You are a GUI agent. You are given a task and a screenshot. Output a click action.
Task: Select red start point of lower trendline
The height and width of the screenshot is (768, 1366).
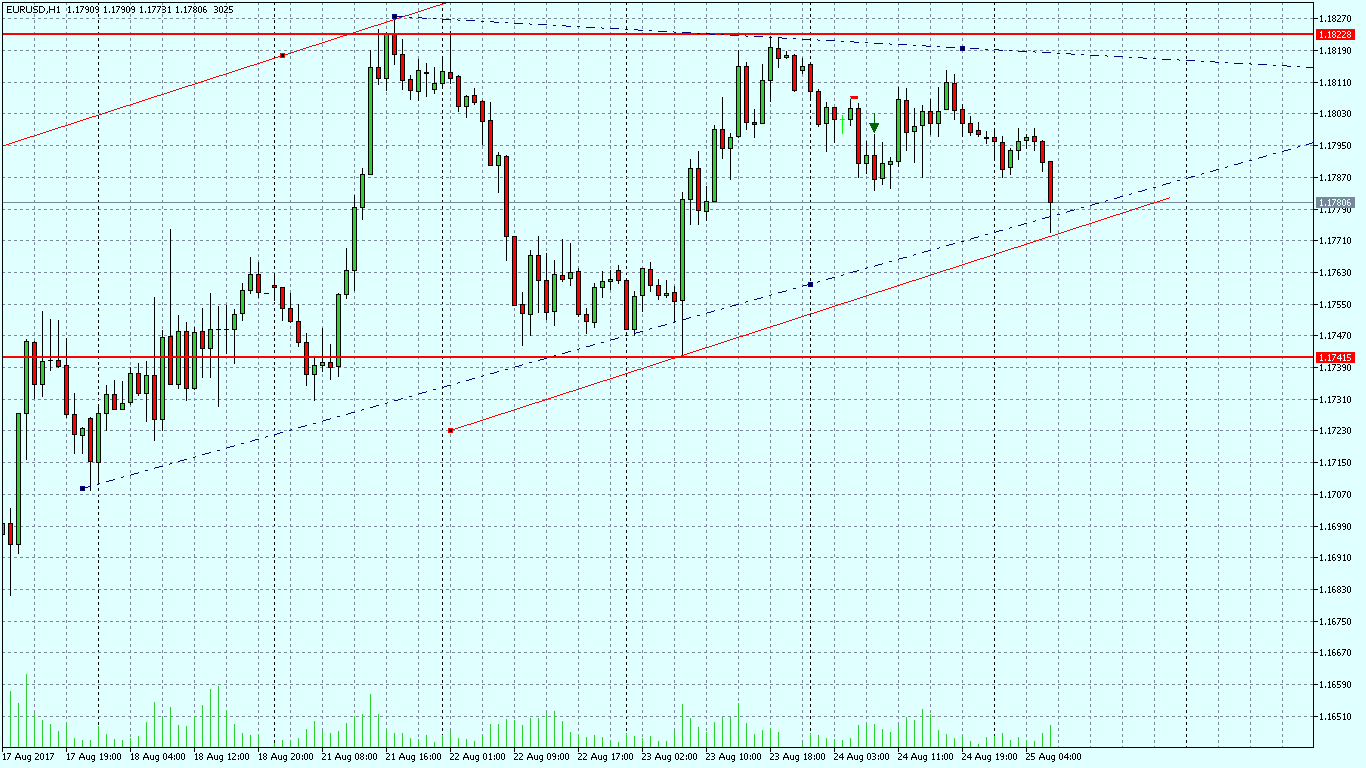451,430
